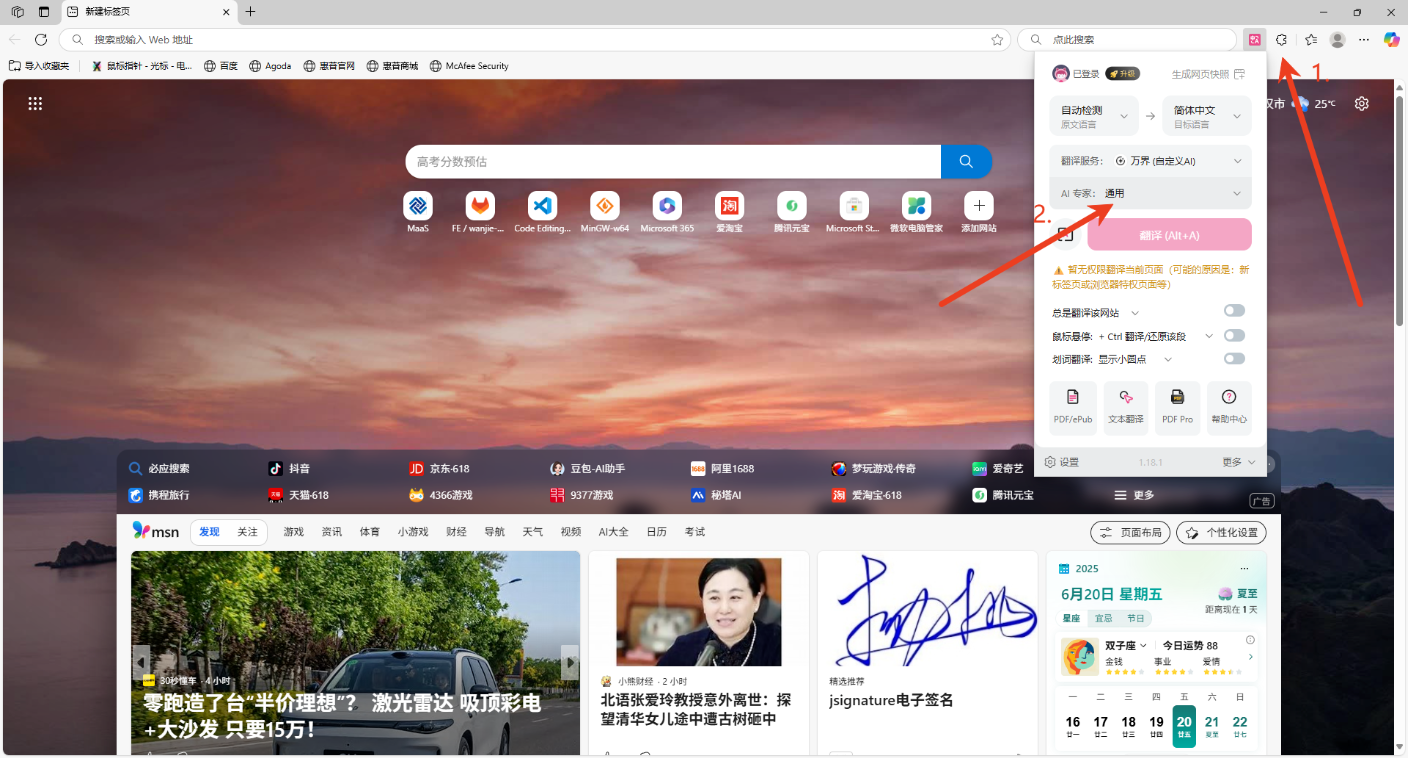The image size is (1408, 758).
Task: Open page settings gear on new tab
Action: [x=1361, y=104]
